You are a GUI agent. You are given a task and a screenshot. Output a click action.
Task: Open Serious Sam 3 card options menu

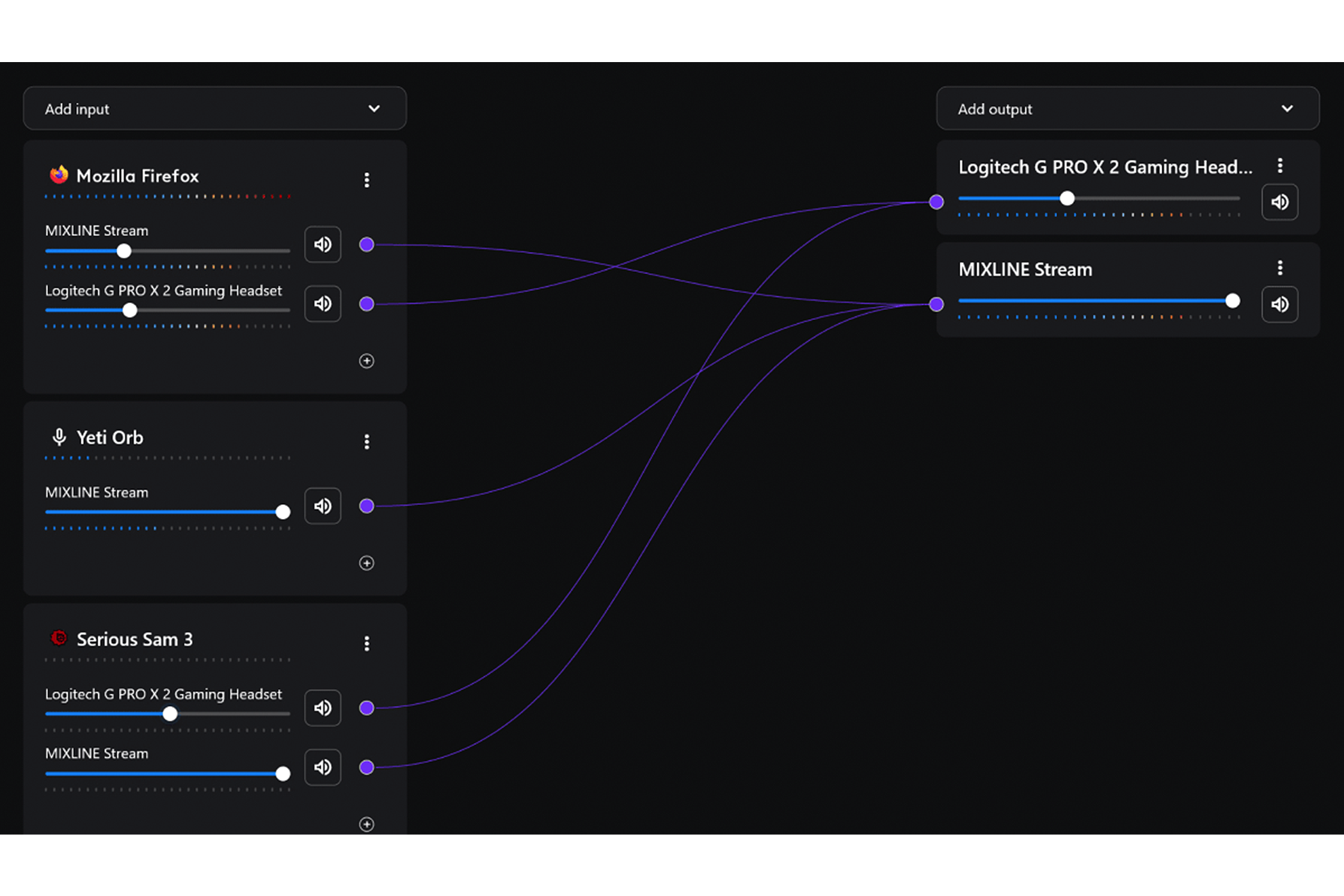(x=367, y=644)
